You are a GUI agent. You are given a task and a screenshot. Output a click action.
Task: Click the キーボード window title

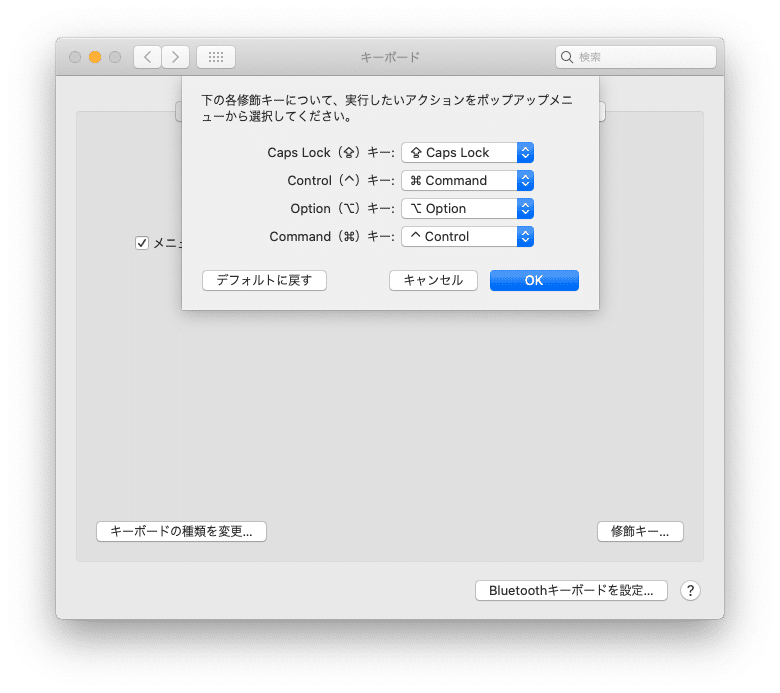[390, 57]
